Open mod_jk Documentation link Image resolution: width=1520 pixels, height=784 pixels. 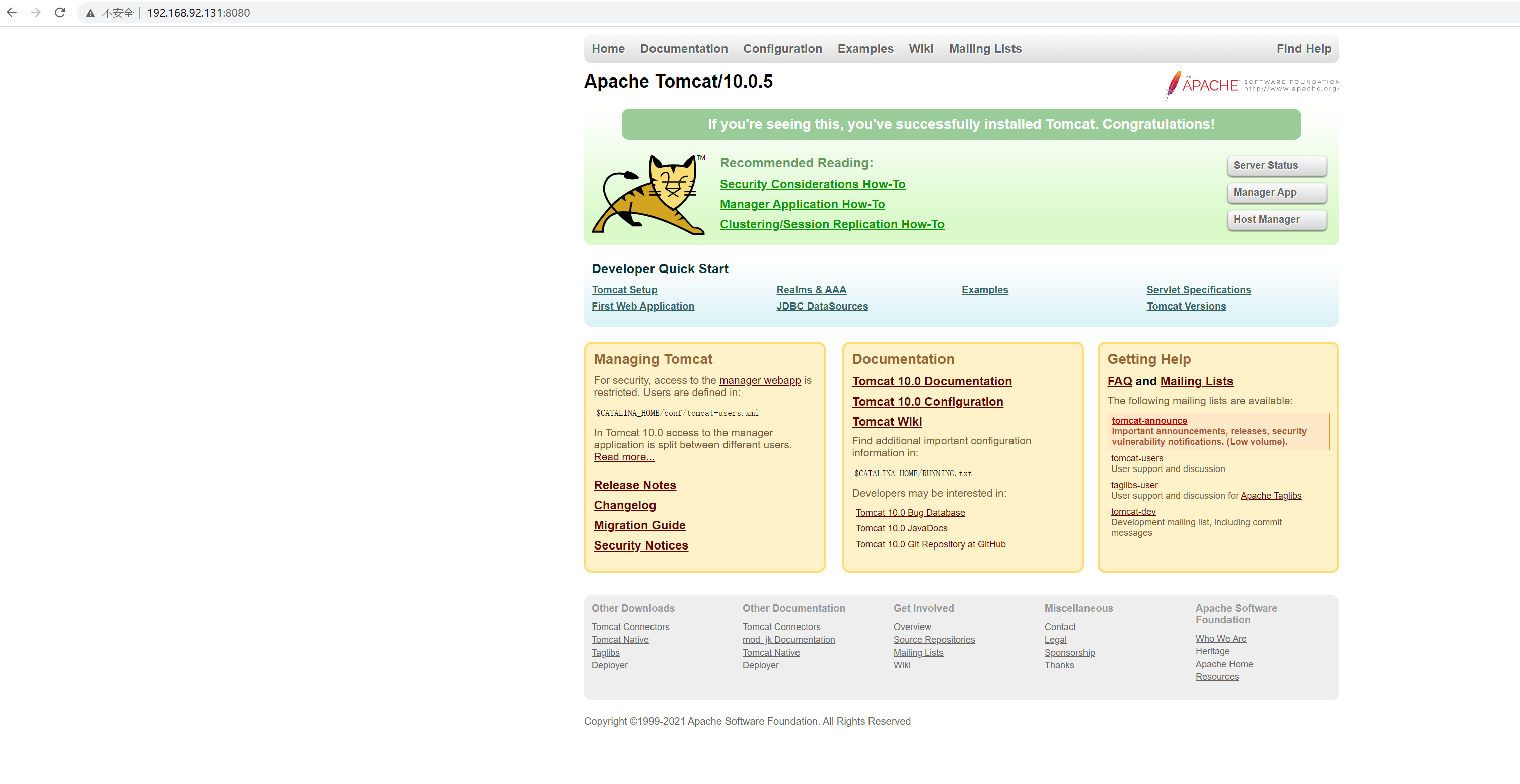pyautogui.click(x=788, y=640)
